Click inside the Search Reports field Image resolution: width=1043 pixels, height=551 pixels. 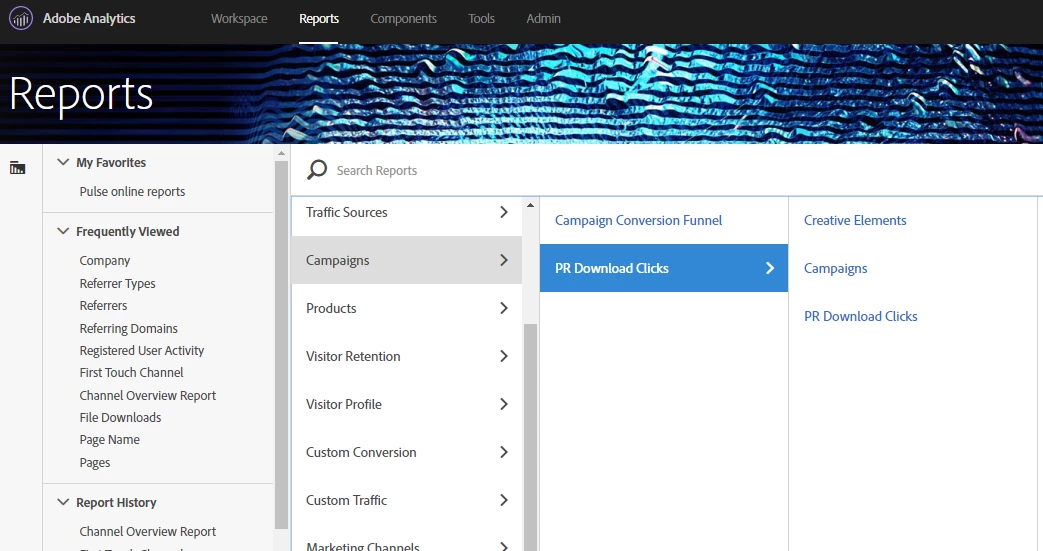pos(665,170)
